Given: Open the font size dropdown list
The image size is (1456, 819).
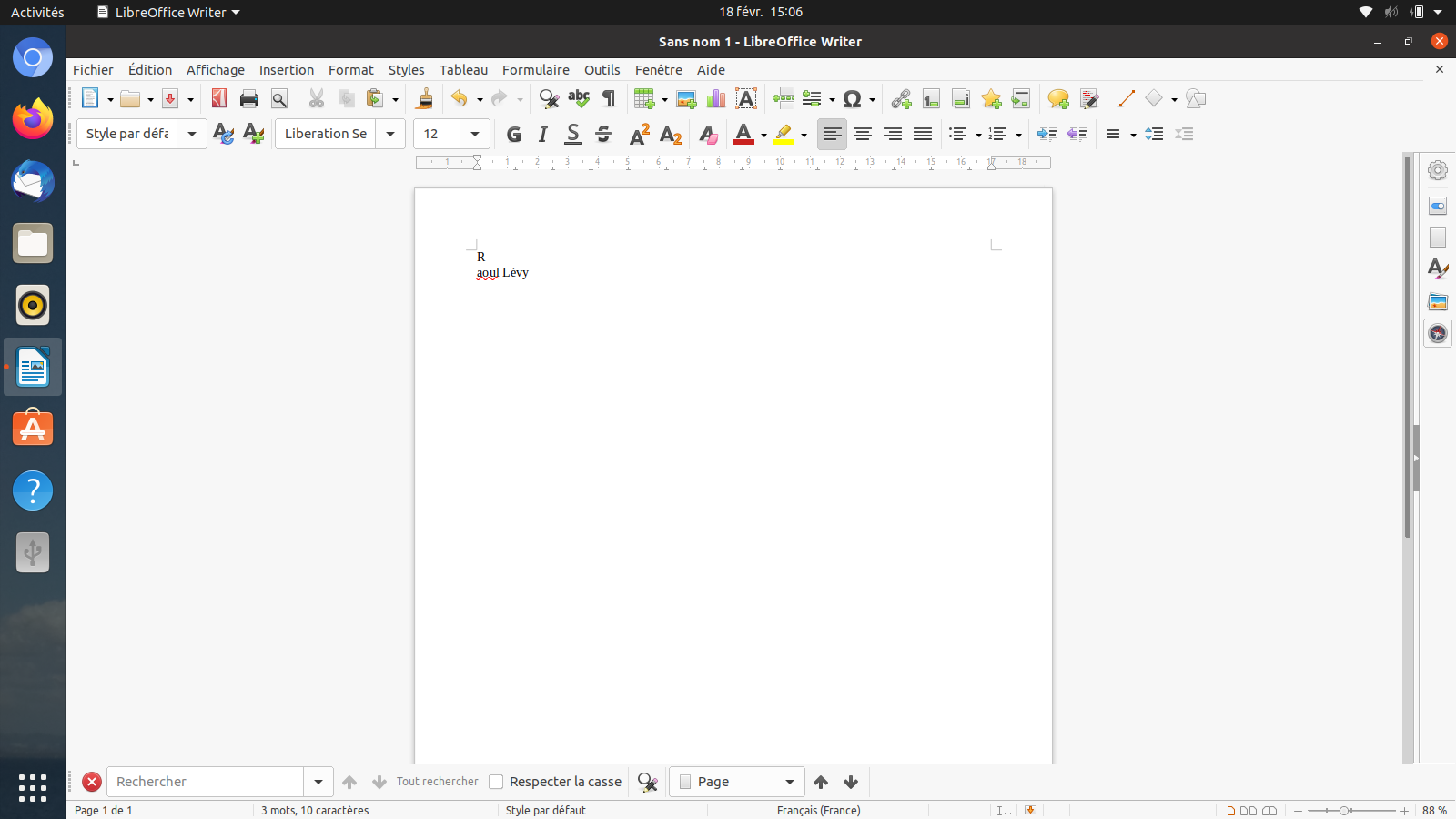Looking at the screenshot, I should (x=475, y=134).
